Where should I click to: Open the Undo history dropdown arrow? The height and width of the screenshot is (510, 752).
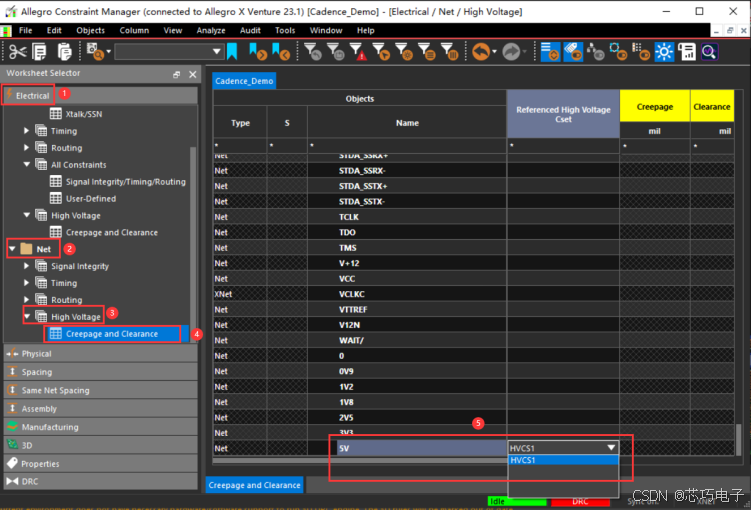tap(494, 51)
